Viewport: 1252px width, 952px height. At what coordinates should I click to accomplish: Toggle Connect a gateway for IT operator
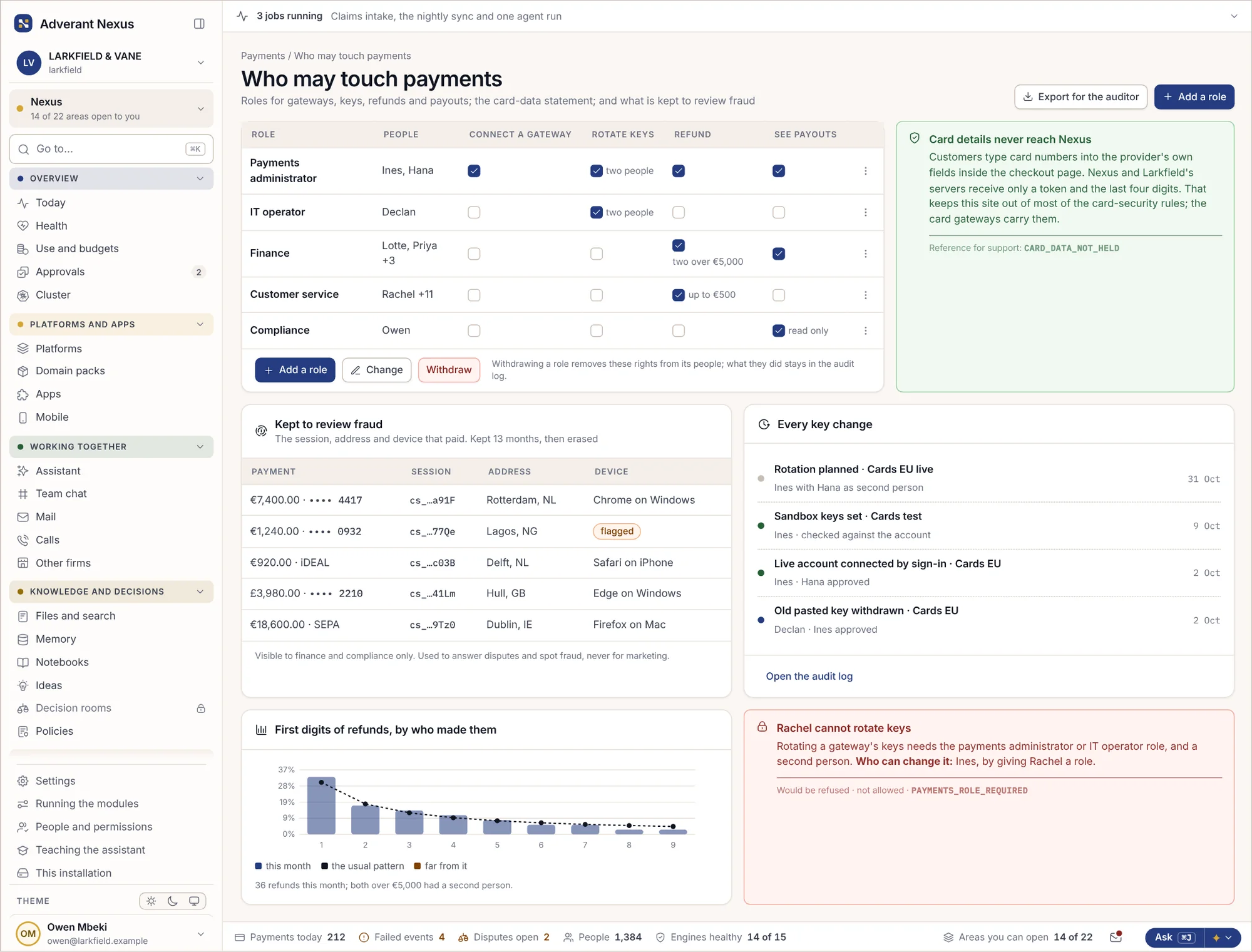coord(474,212)
